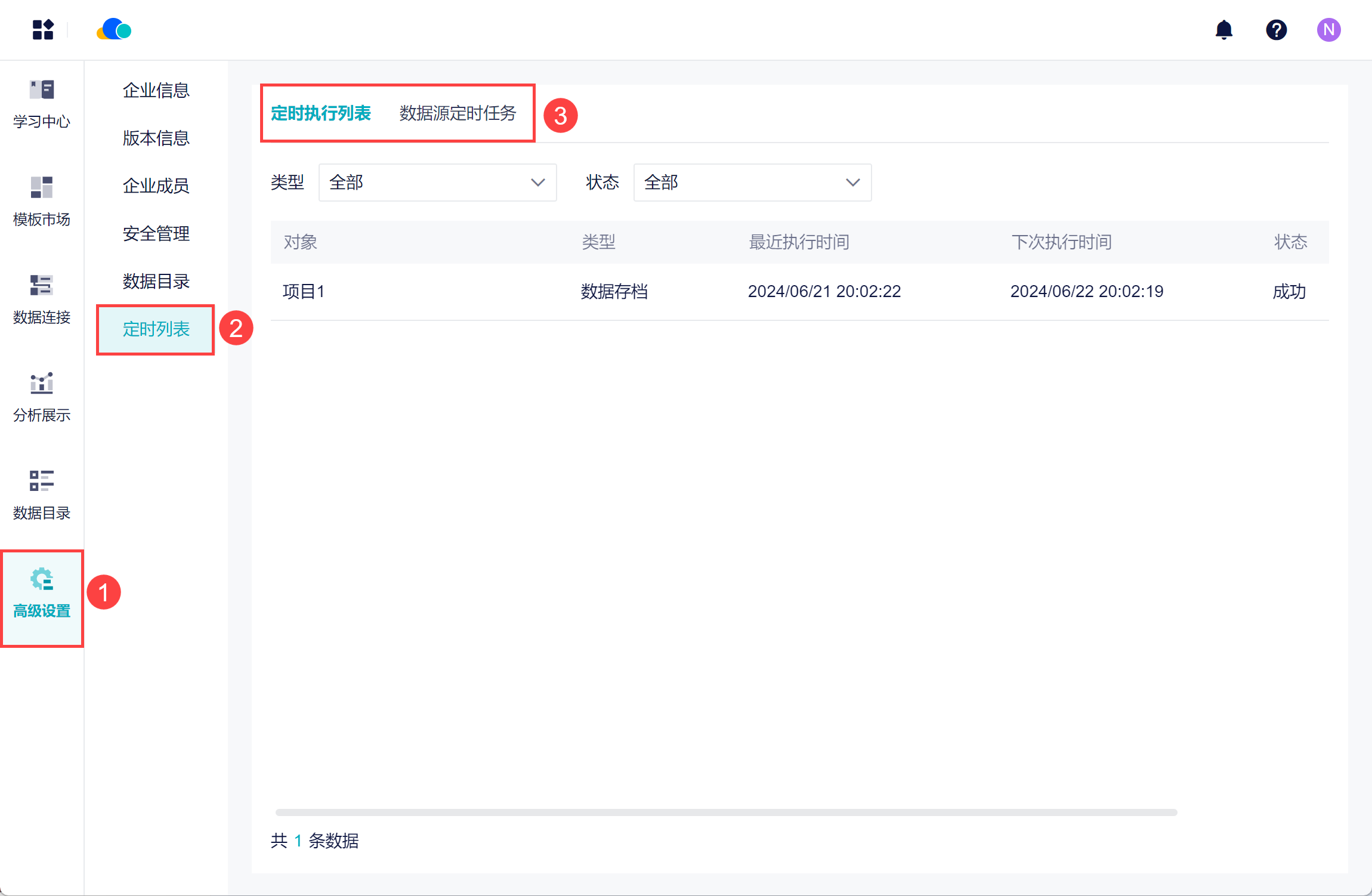Image resolution: width=1372 pixels, height=896 pixels.
Task: Open 企业成员 menu item
Action: (156, 186)
